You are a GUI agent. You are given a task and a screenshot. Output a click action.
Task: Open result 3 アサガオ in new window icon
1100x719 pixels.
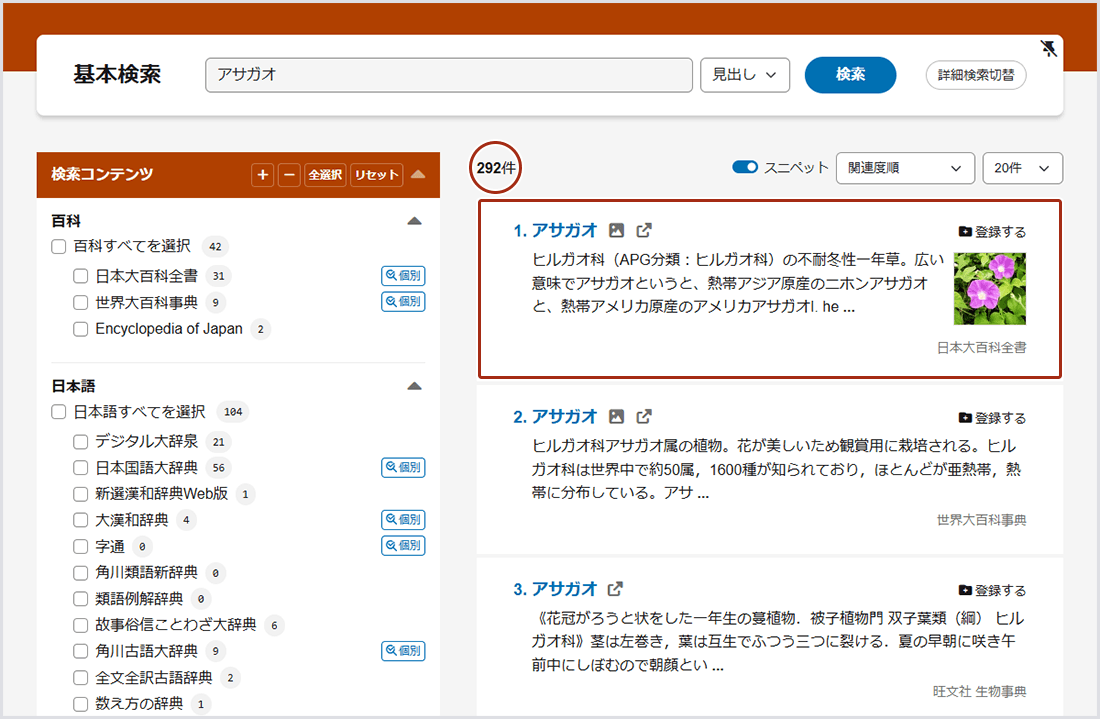615,589
